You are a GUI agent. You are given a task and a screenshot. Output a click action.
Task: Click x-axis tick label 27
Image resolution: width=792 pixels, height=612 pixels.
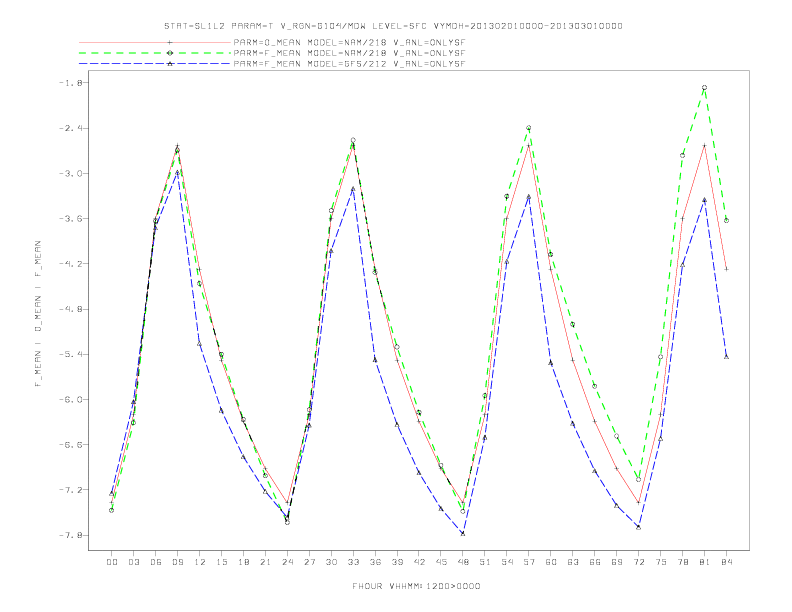(309, 562)
